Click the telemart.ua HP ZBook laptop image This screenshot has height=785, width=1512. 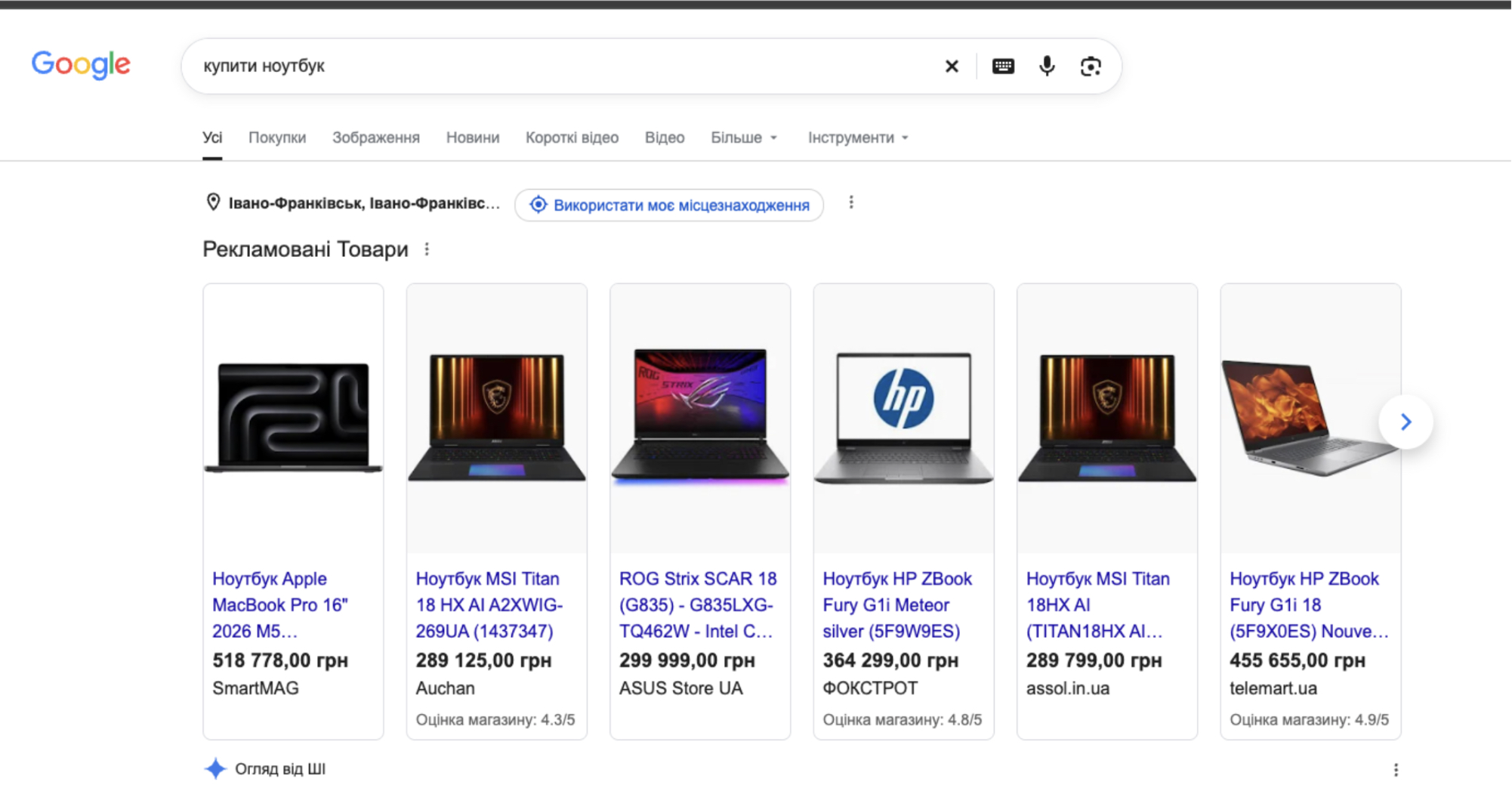1310,417
